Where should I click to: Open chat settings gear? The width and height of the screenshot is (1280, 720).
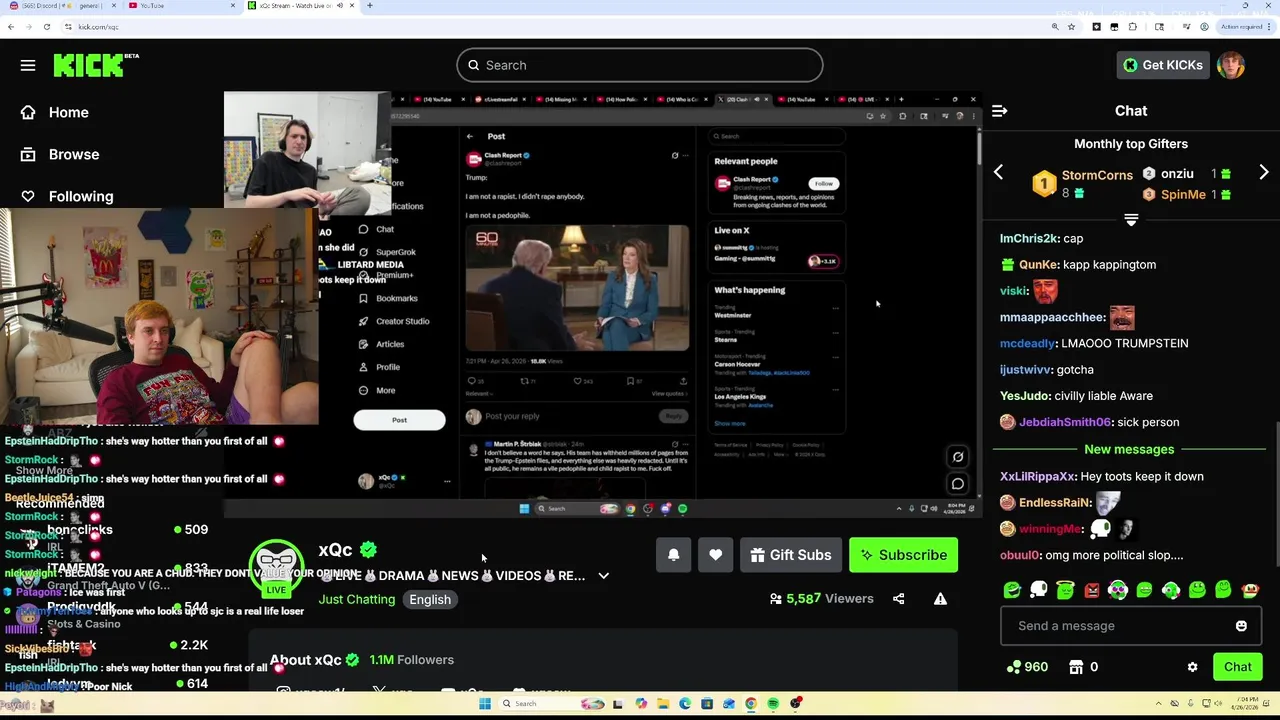point(1192,667)
